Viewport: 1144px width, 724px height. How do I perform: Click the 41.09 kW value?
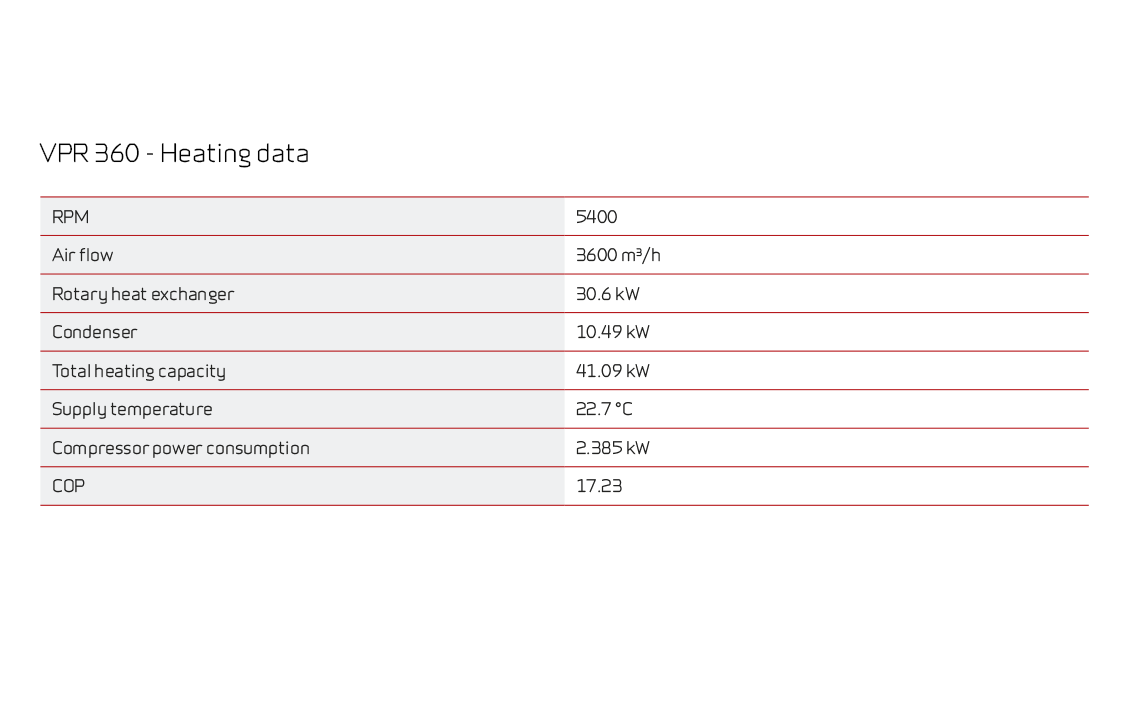612,371
